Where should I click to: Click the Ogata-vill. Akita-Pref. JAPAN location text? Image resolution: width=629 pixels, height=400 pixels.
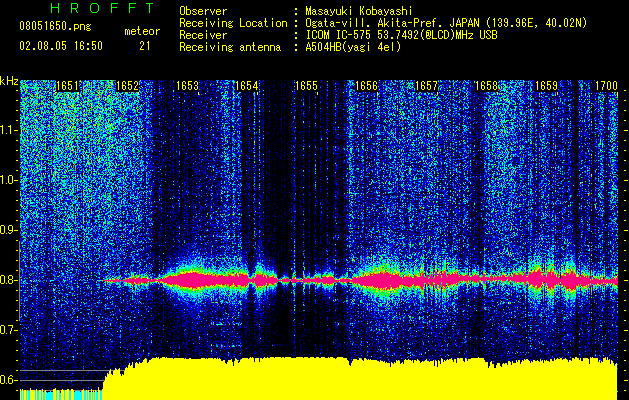click(x=446, y=23)
